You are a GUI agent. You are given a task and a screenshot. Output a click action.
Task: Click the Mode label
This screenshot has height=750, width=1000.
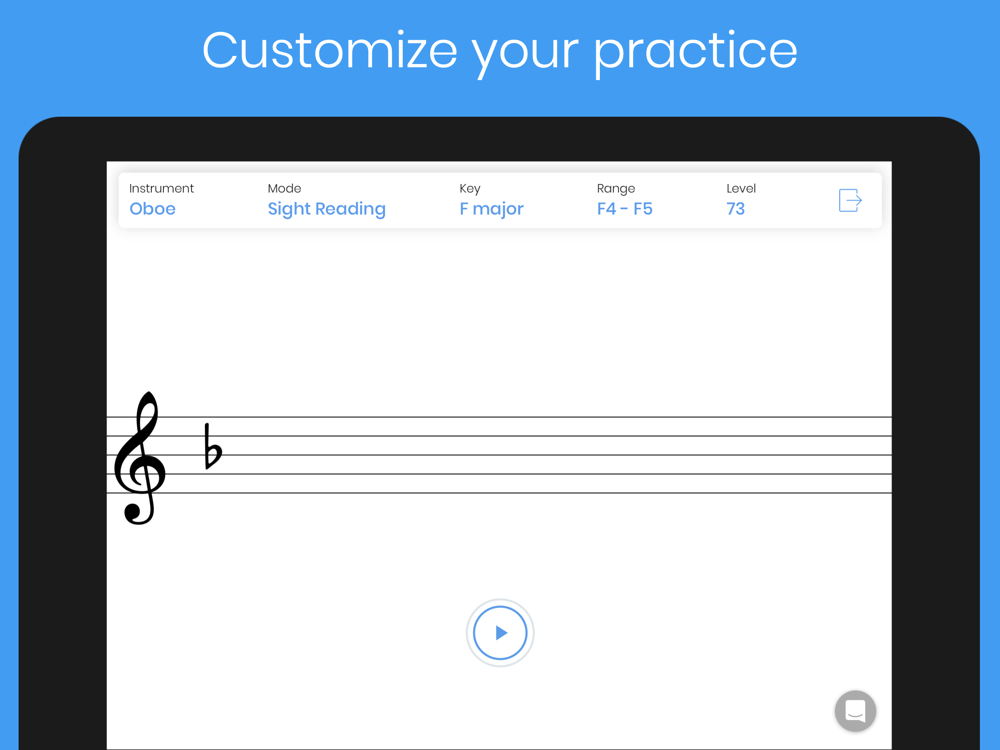point(284,188)
